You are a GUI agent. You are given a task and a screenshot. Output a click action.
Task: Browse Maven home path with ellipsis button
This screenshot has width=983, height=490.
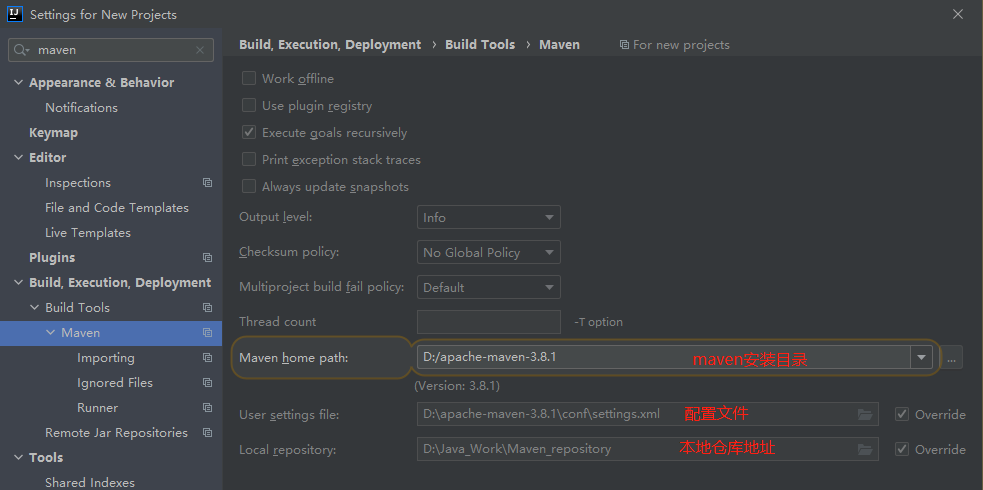pyautogui.click(x=952, y=357)
